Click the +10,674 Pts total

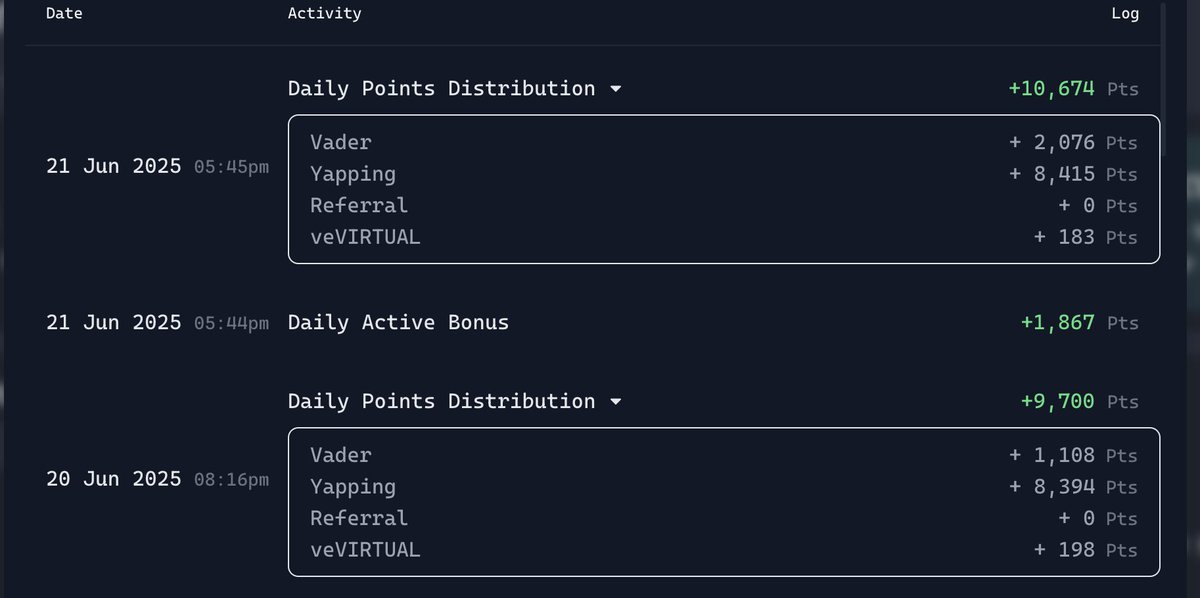(x=1073, y=89)
